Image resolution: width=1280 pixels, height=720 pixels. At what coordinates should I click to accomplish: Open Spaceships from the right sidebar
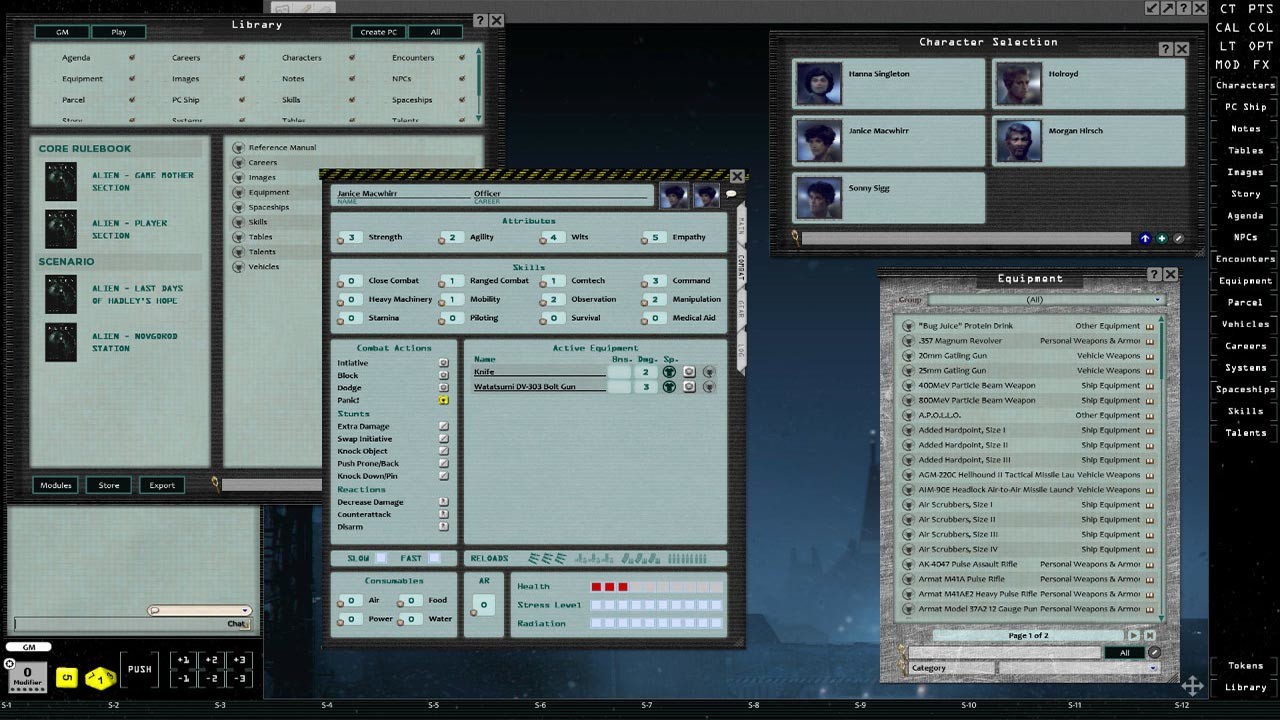coord(1243,389)
